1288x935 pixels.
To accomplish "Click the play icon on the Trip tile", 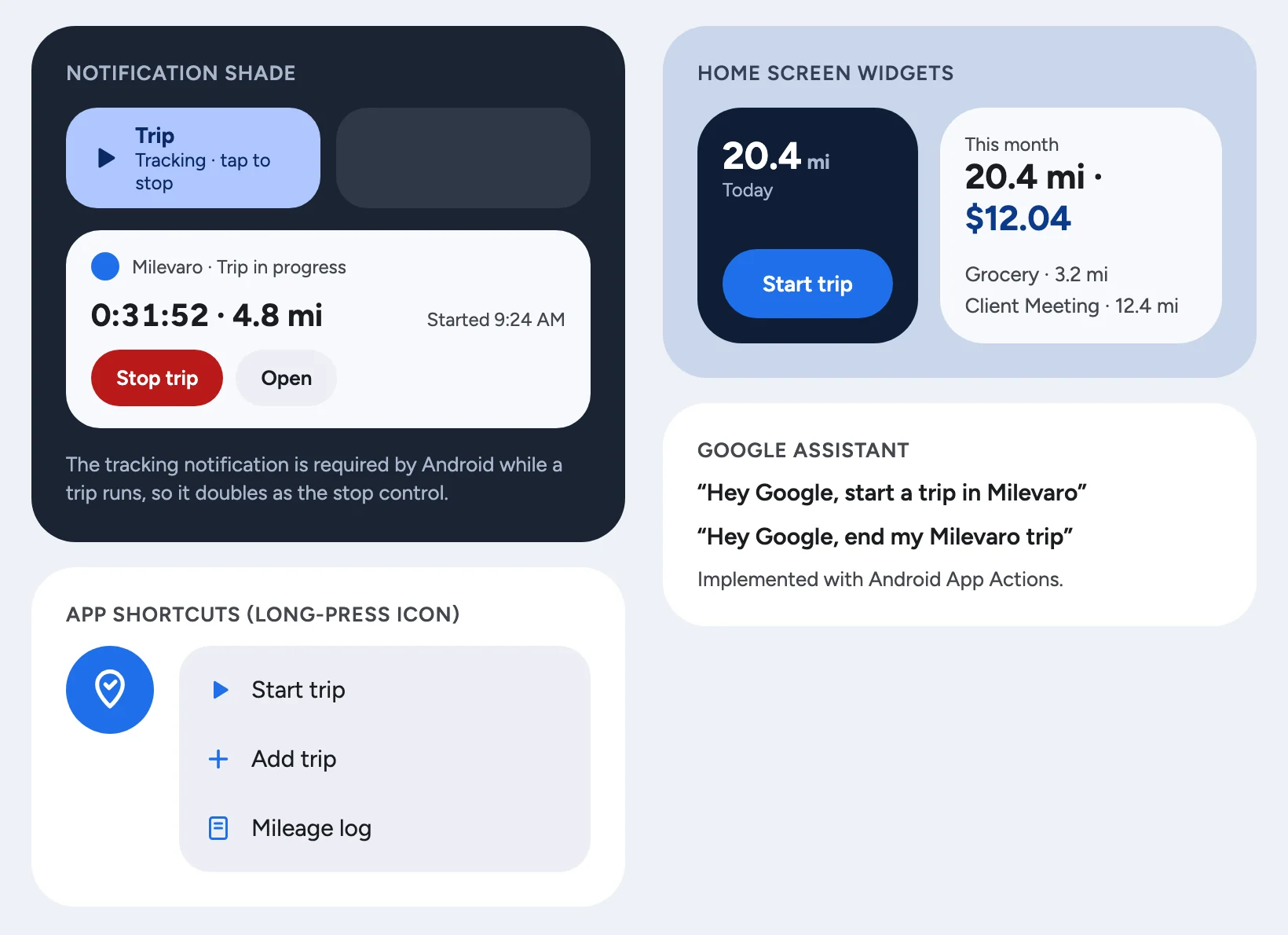I will (107, 158).
